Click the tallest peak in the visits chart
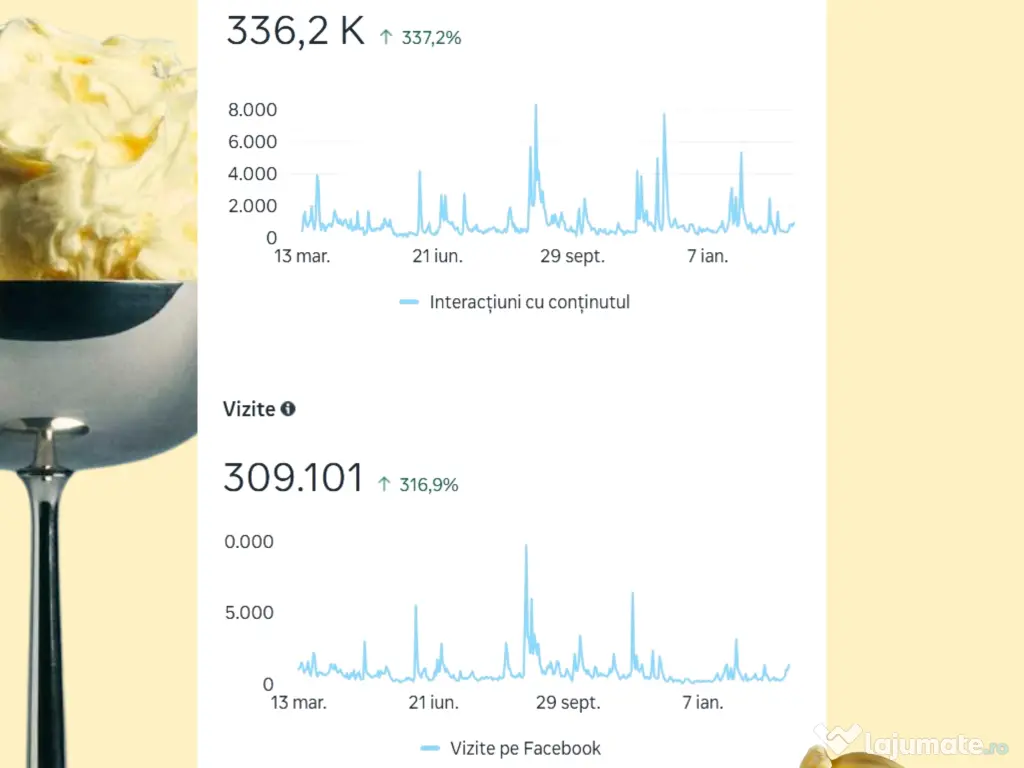The height and width of the screenshot is (768, 1024). click(526, 547)
